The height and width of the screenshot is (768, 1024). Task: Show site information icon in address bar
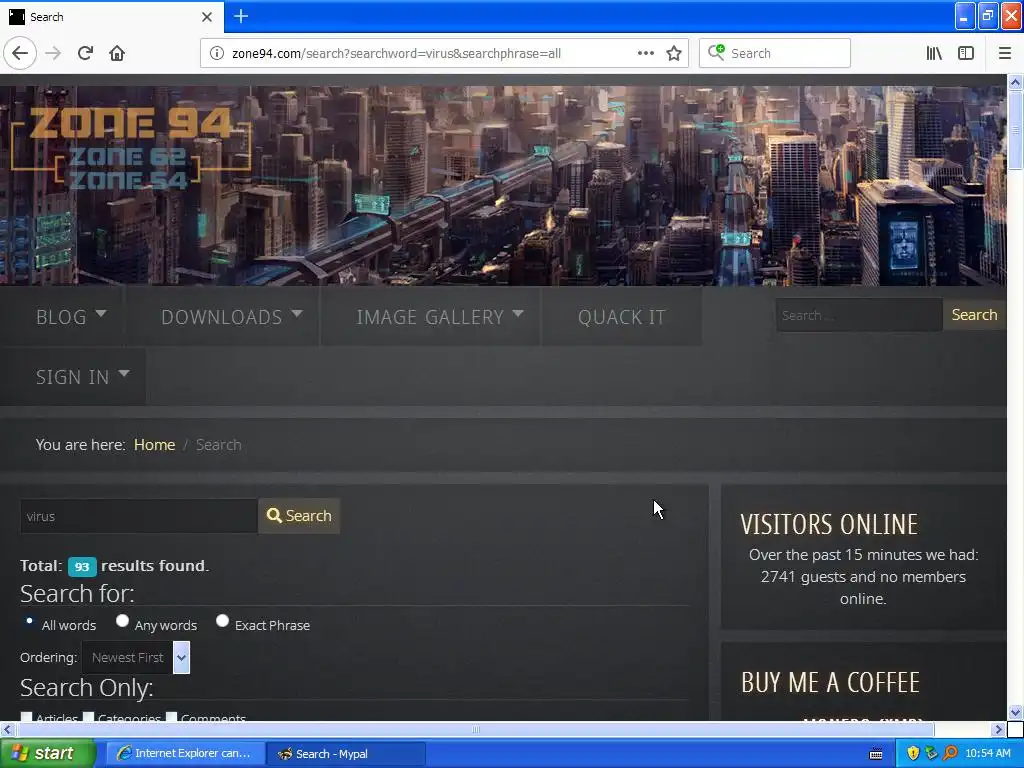(x=216, y=53)
